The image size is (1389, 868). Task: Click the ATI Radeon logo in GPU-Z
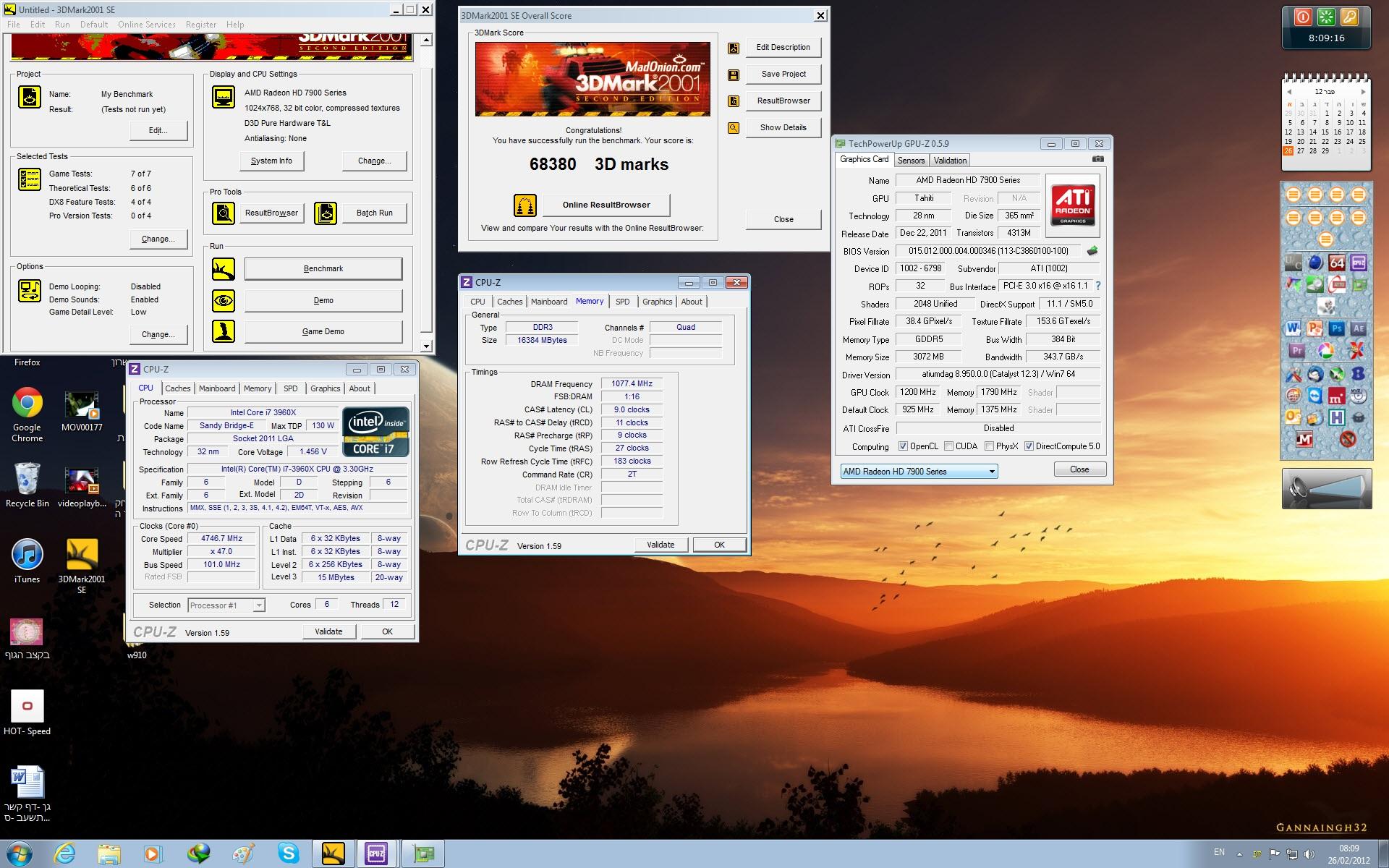coord(1073,205)
